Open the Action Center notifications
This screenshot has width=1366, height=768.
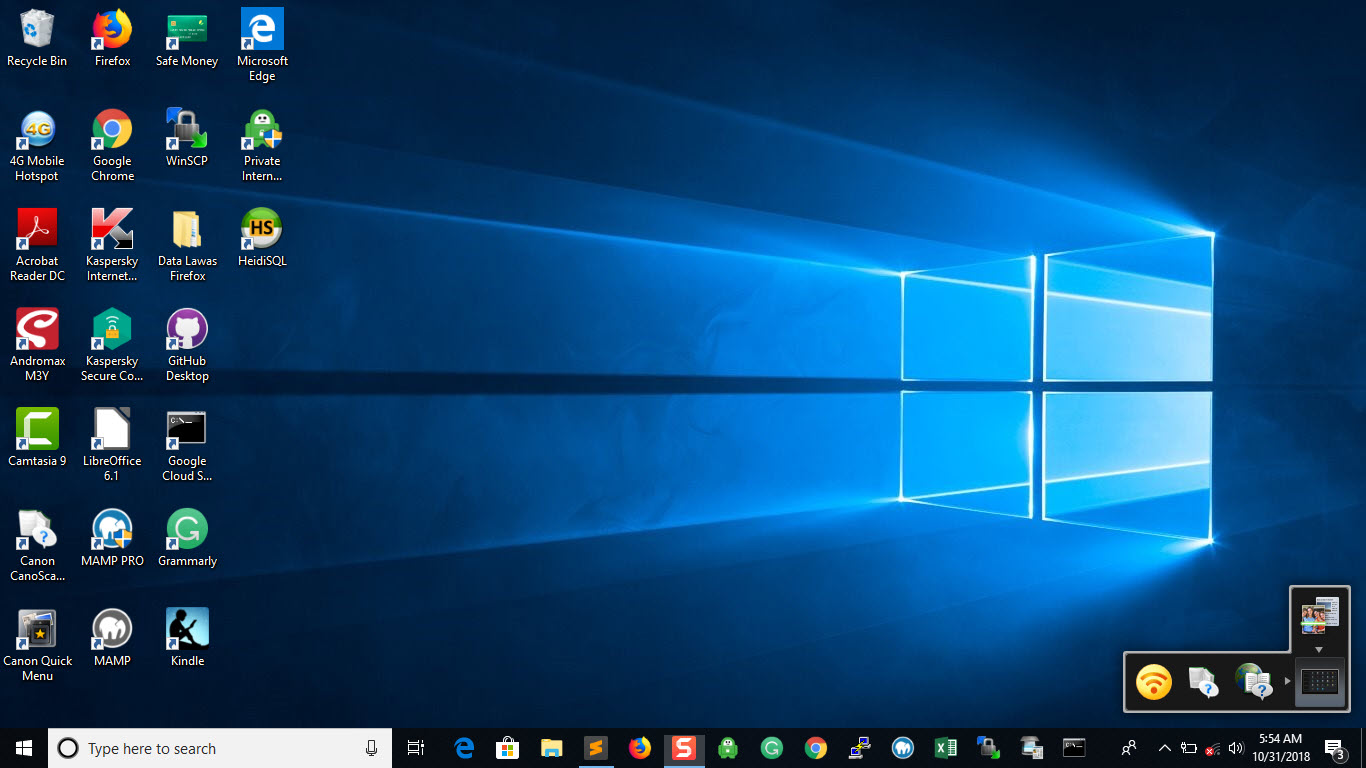(1334, 748)
